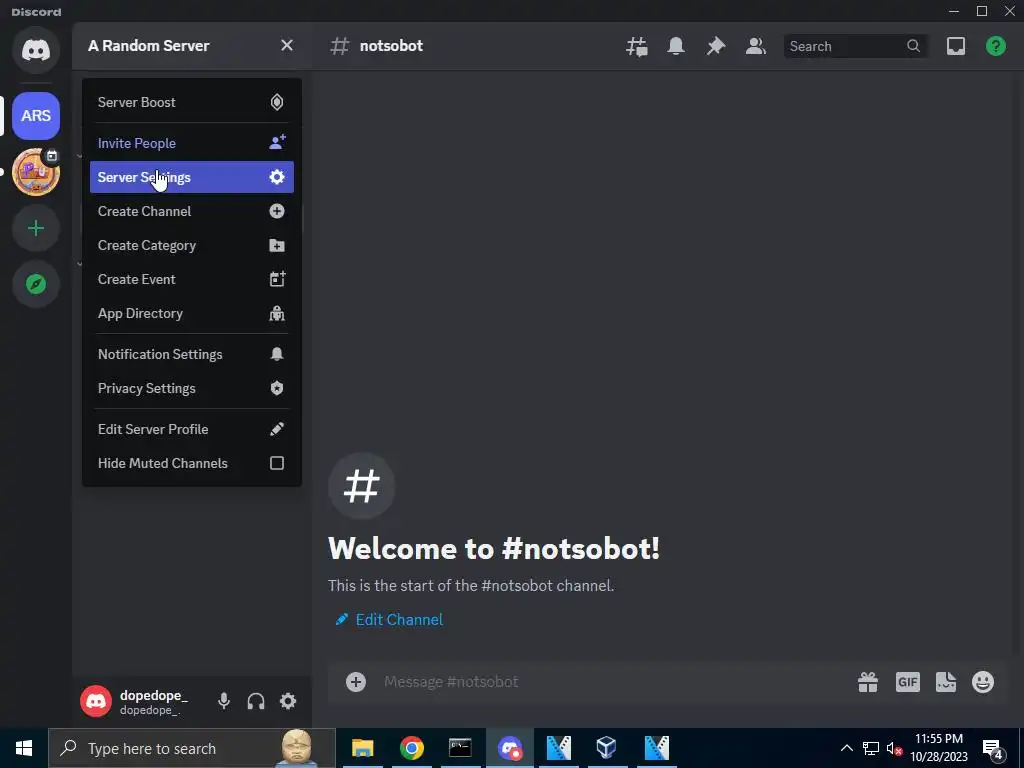Choose Create Category menu entry
This screenshot has height=768, width=1024.
[191, 245]
